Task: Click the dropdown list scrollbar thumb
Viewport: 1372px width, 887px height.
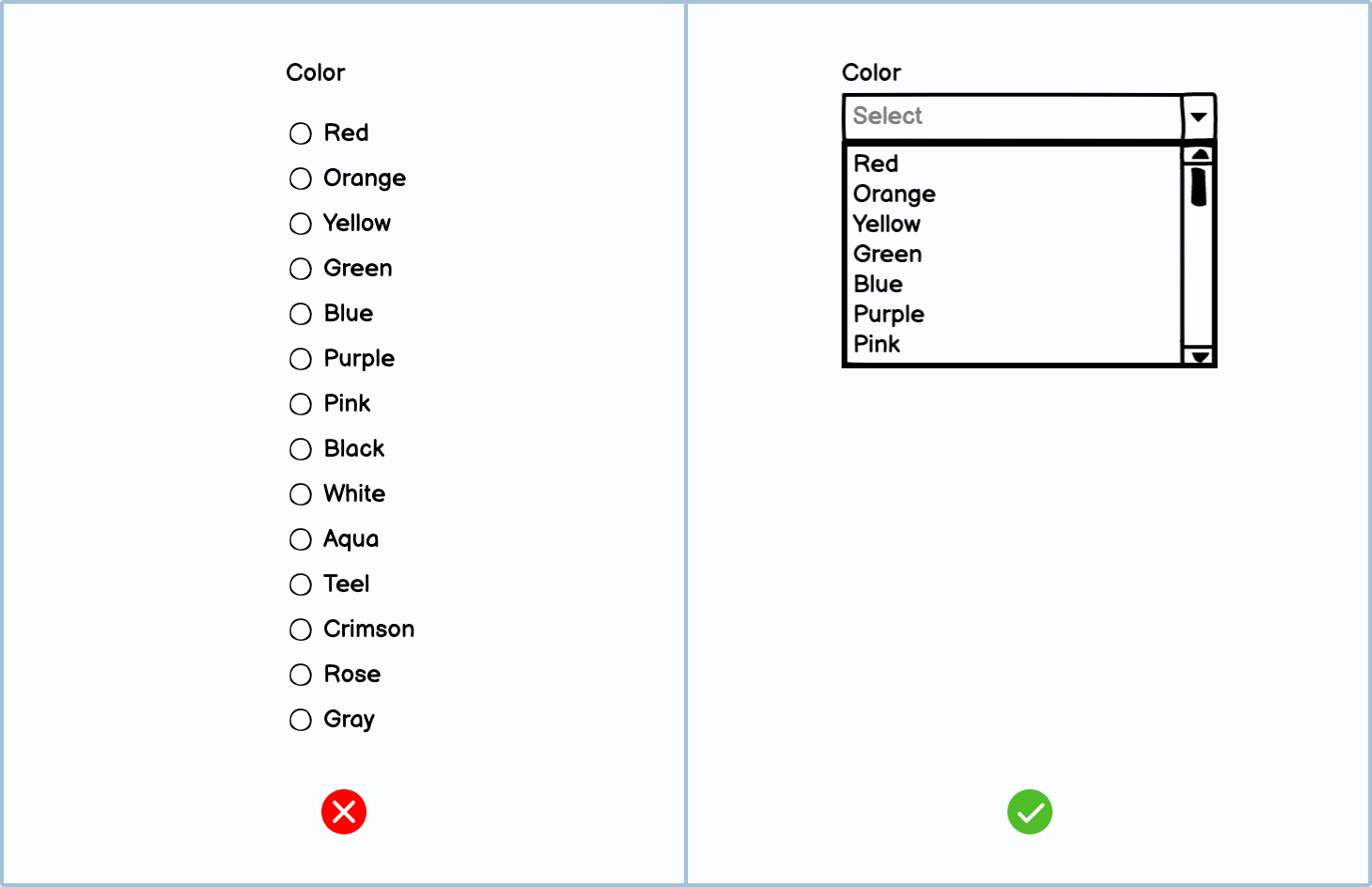Action: [x=1199, y=186]
